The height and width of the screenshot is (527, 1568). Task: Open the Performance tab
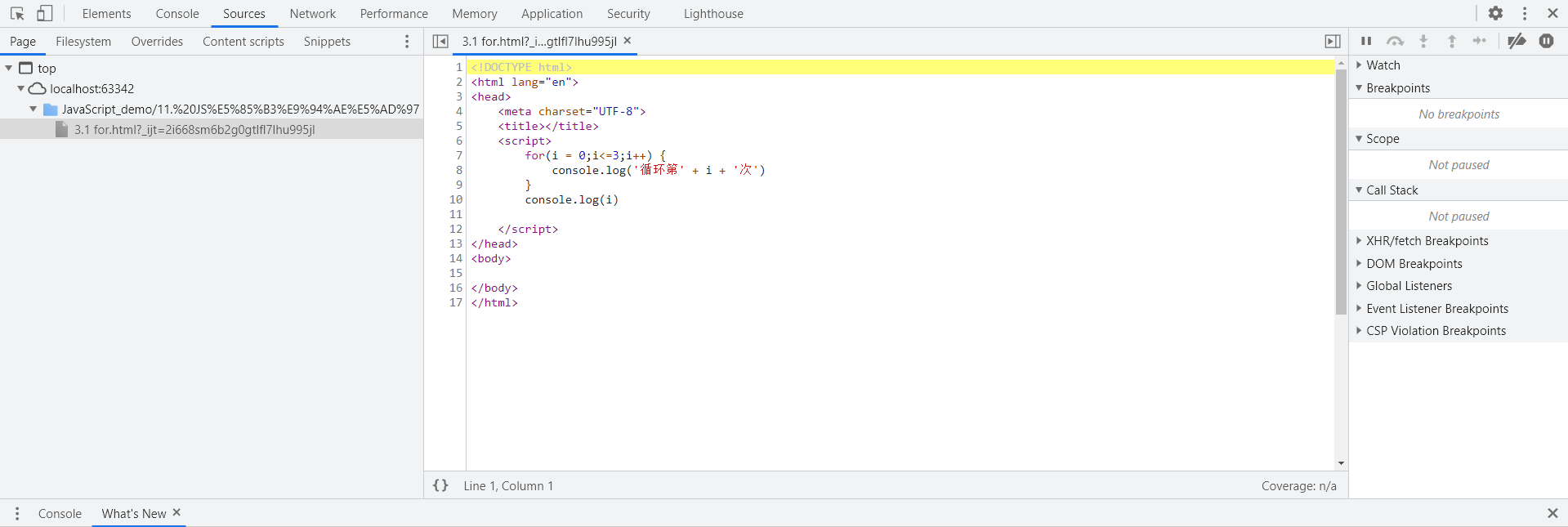pyautogui.click(x=394, y=14)
